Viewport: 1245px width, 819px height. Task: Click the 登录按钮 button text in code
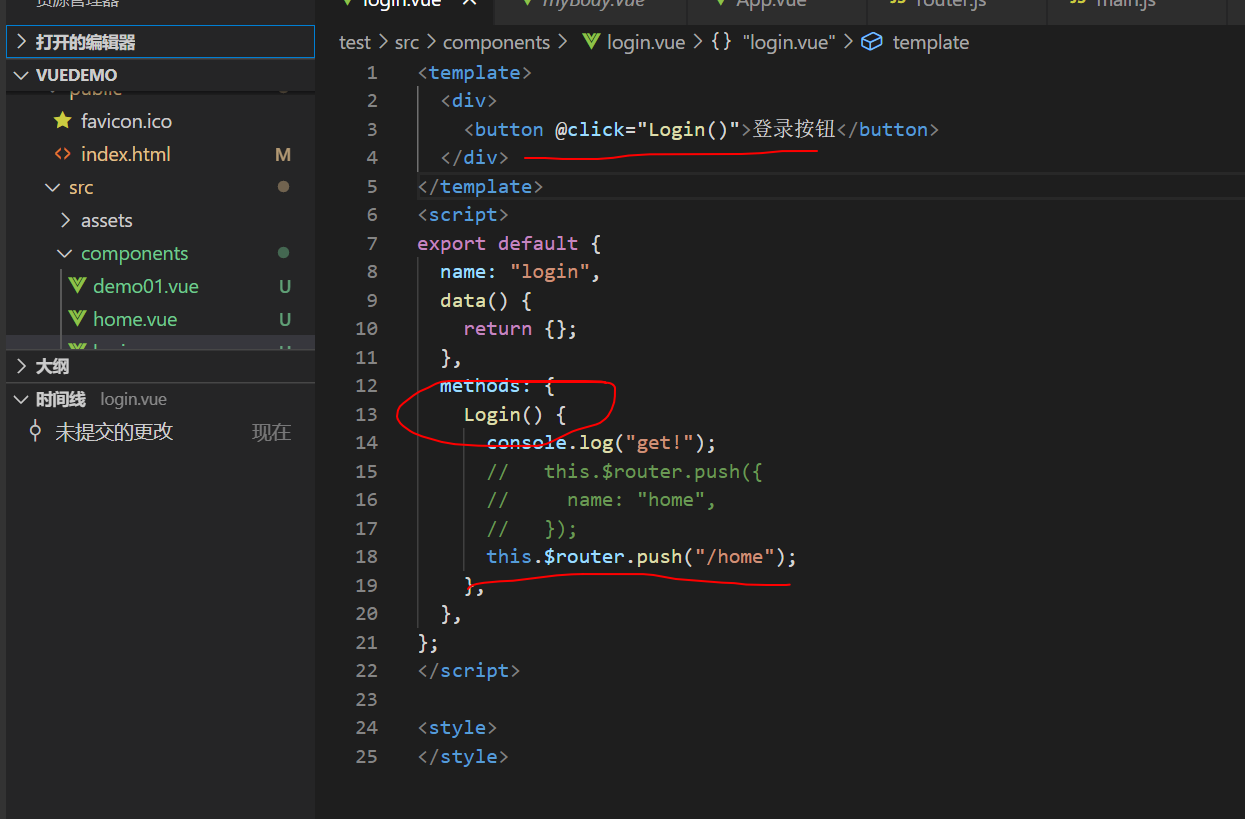point(794,129)
